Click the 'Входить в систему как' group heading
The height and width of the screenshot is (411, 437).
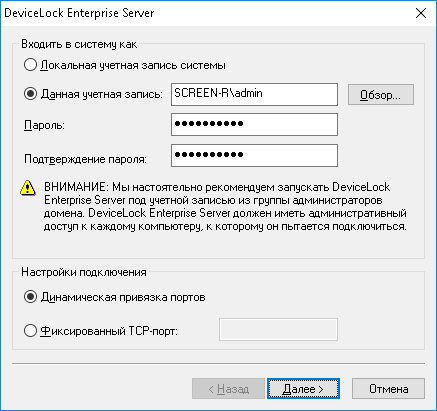(79, 44)
